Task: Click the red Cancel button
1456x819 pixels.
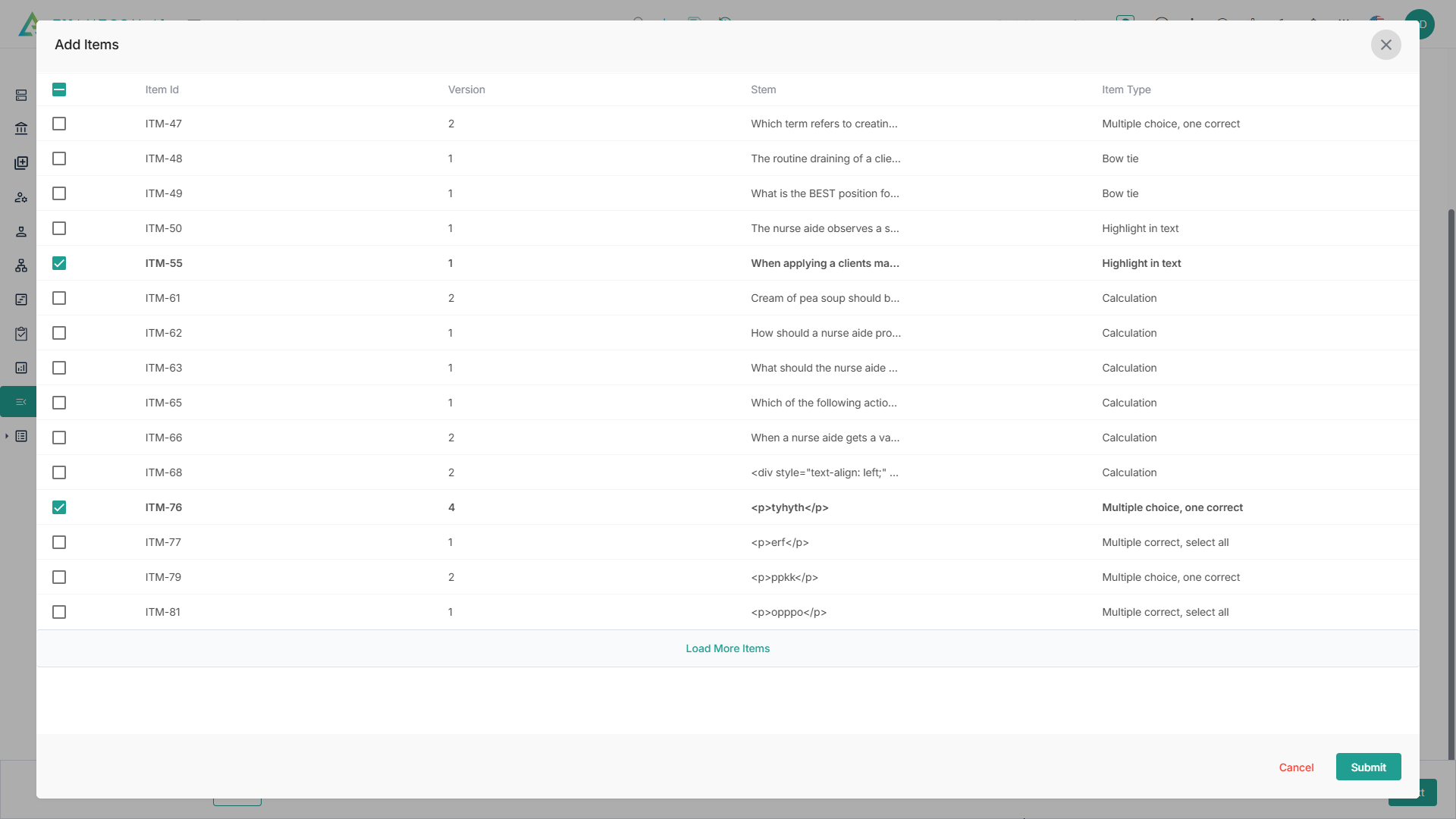Action: pos(1296,767)
